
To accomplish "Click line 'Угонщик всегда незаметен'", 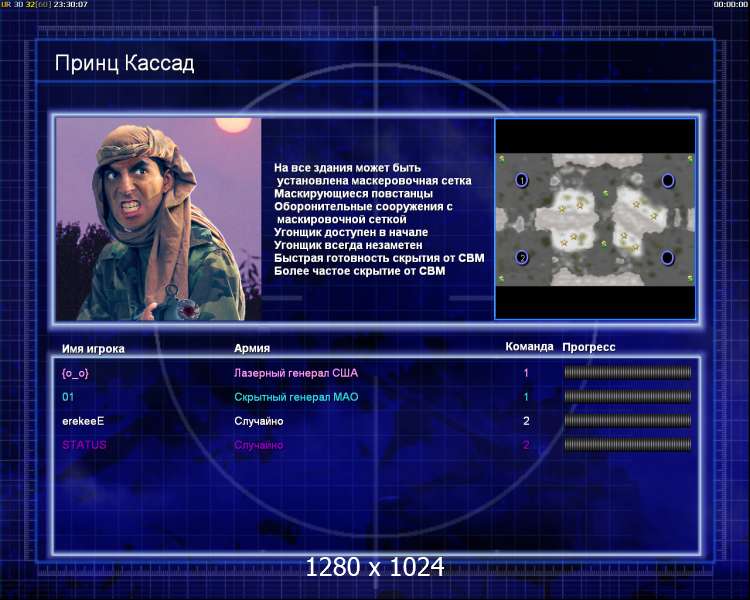I will (x=348, y=245).
